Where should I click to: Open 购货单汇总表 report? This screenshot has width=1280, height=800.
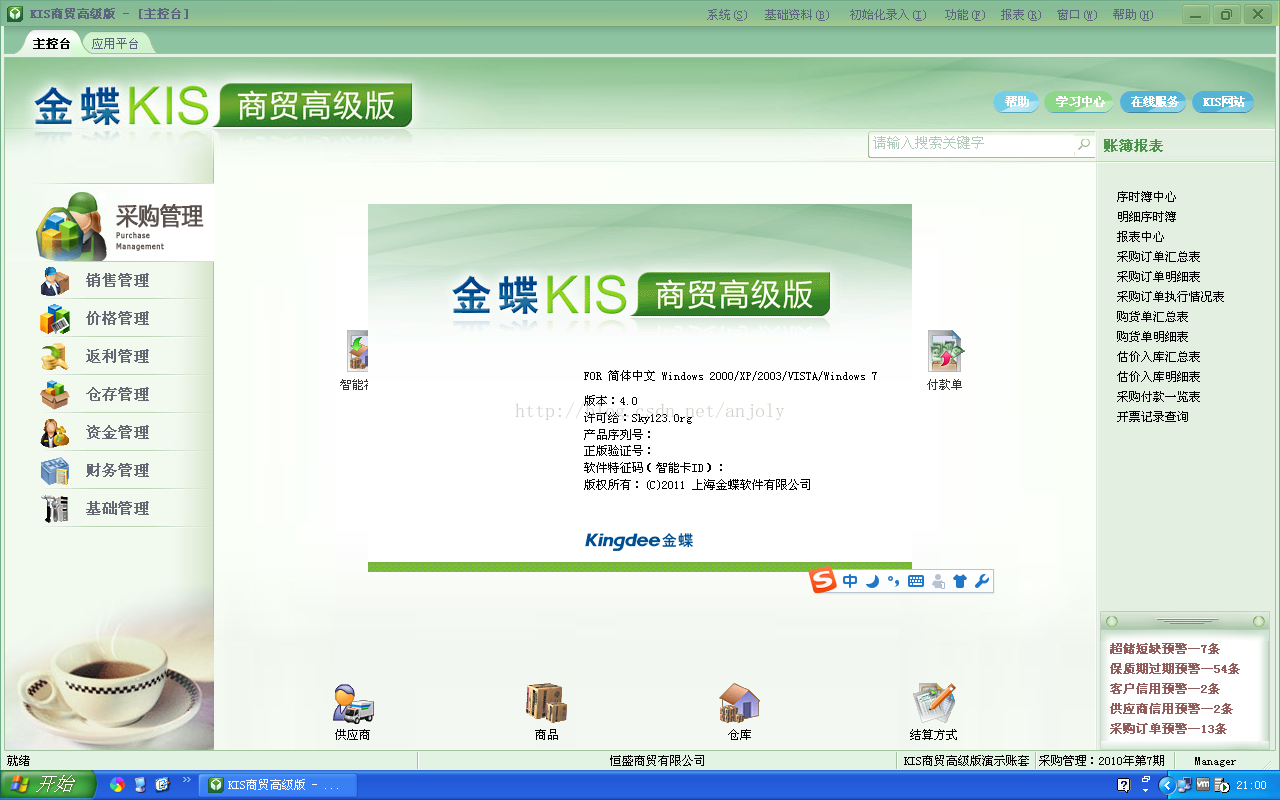click(x=1152, y=317)
